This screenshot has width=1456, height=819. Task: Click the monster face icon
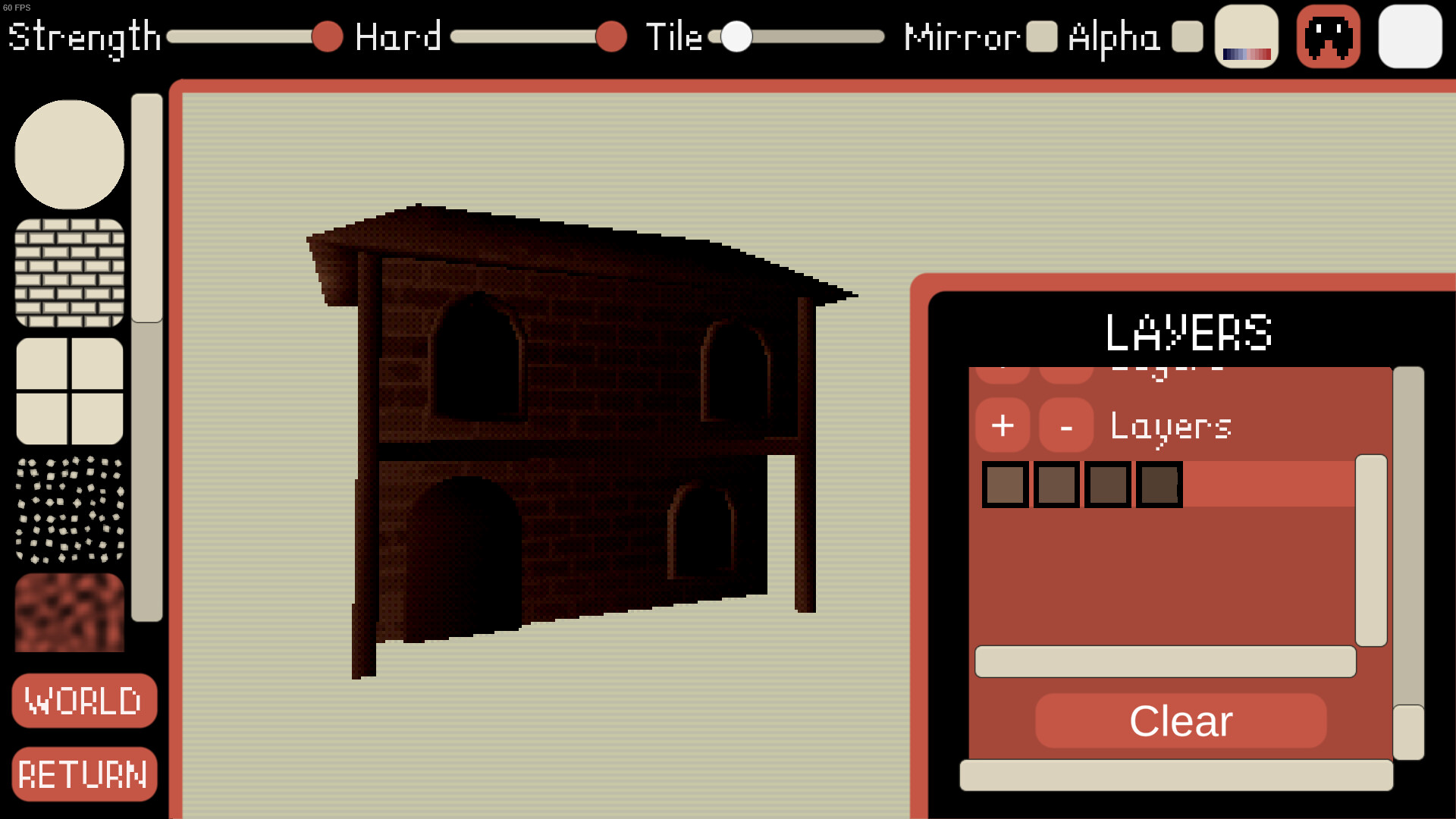click(1328, 37)
